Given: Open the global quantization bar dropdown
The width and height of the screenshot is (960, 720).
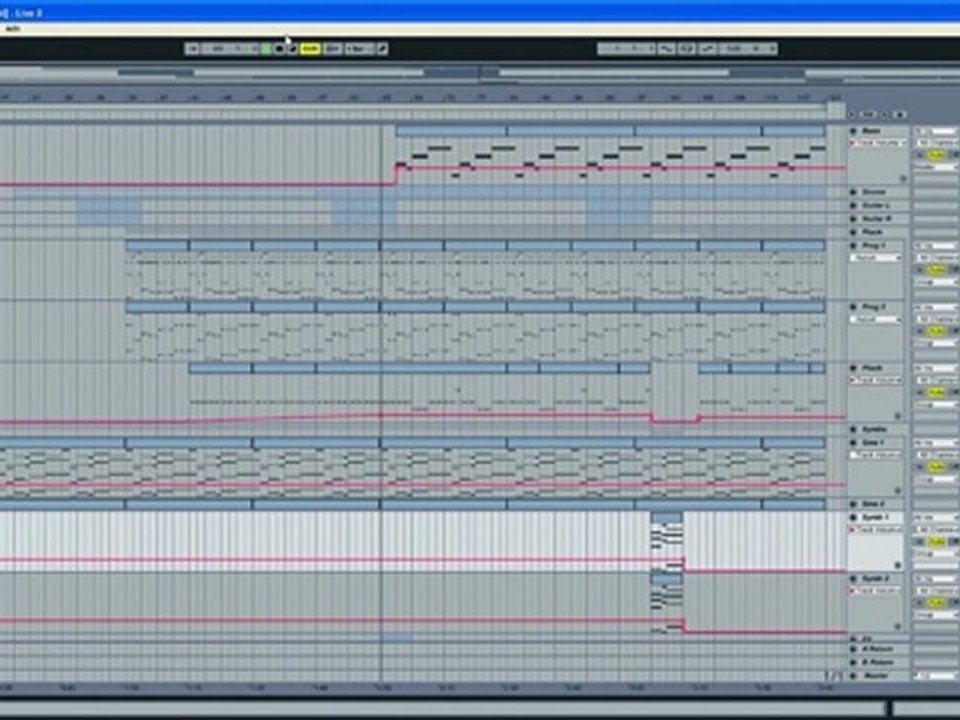Looking at the screenshot, I should point(359,49).
